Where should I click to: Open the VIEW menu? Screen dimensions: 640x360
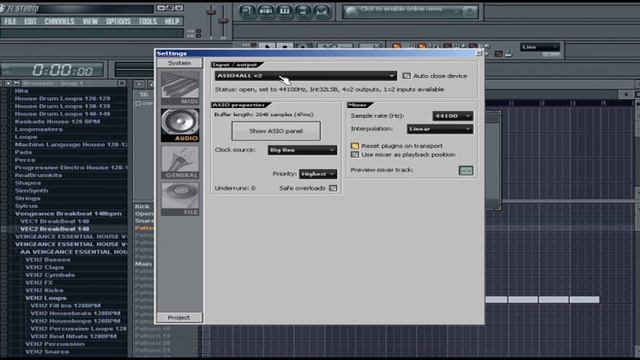pyautogui.click(x=90, y=21)
